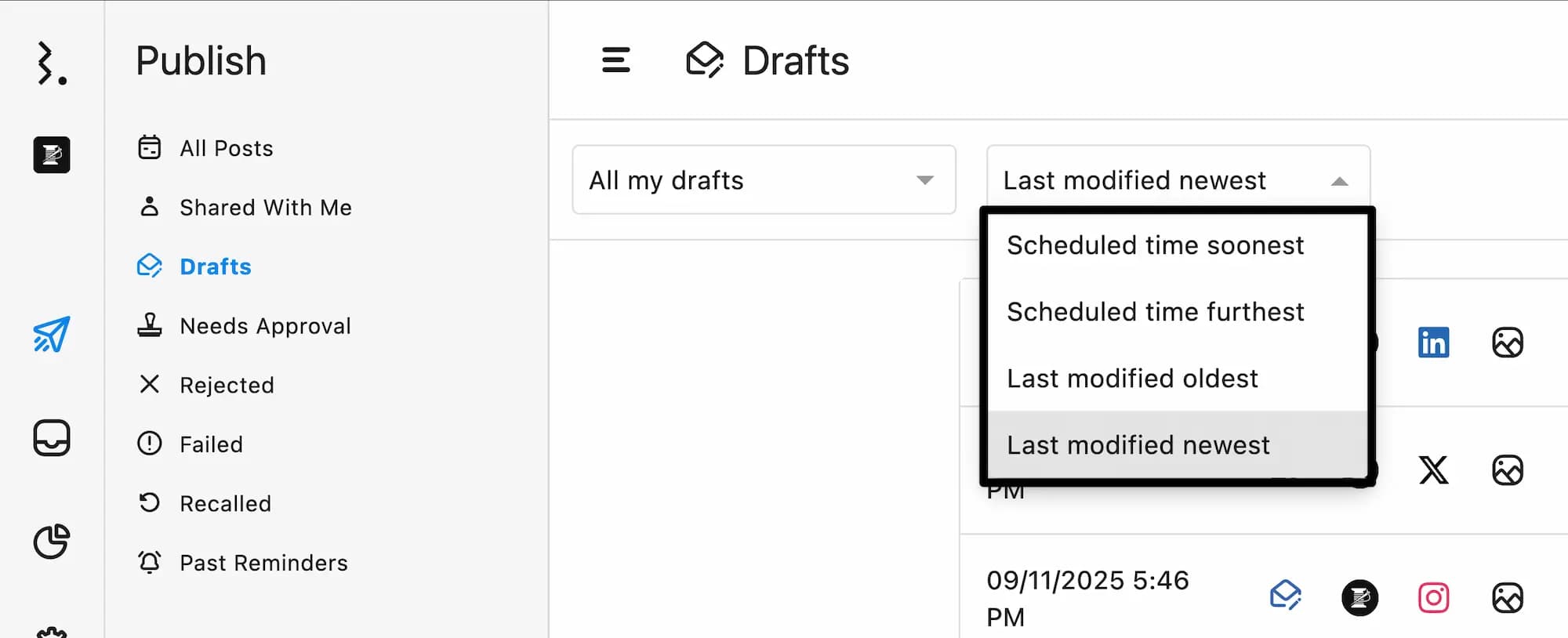Open Needs Approval section

click(x=265, y=326)
